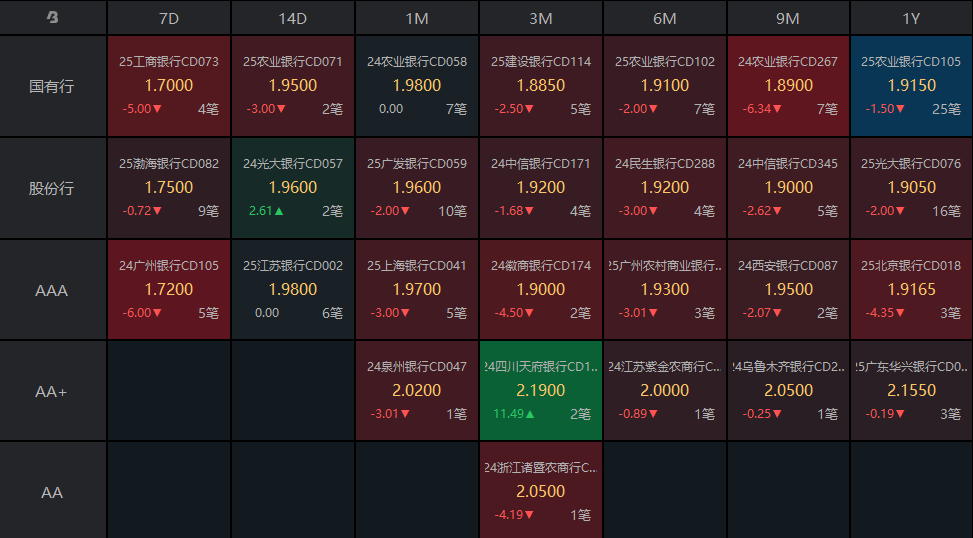Screen dimensions: 973x538
Task: Click the 24光大银行CD057 quote cell
Action: tap(293, 188)
